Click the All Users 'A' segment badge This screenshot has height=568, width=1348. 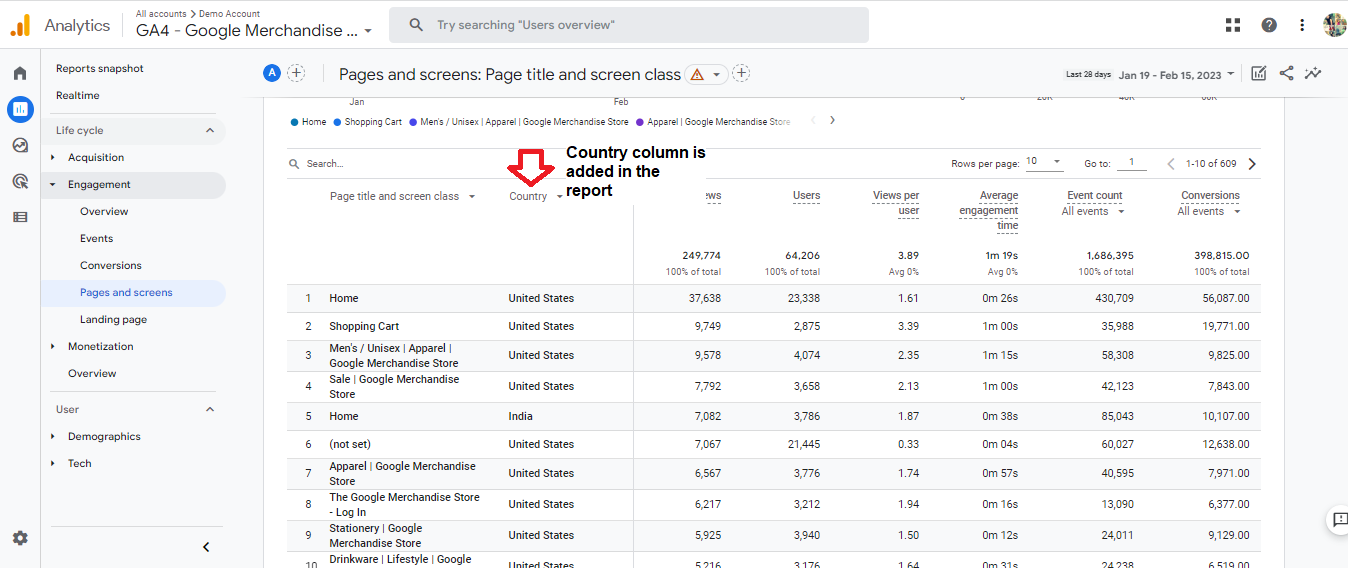(272, 73)
